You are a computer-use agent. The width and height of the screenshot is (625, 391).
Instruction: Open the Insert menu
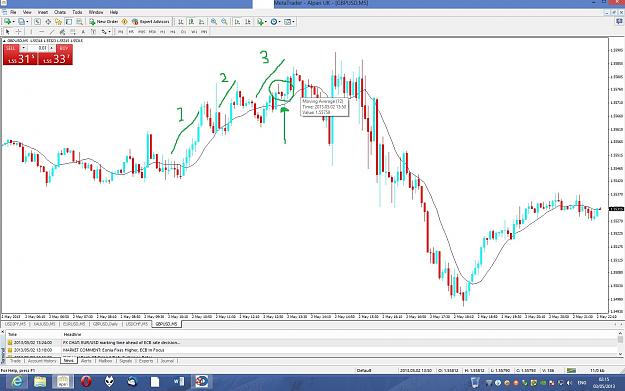pyautogui.click(x=43, y=12)
